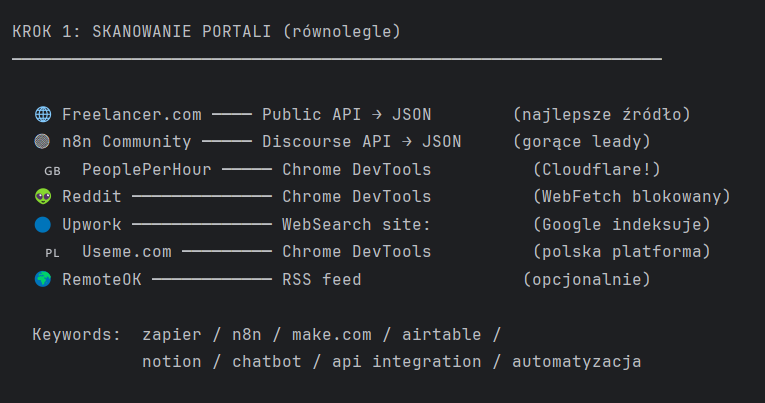Select the 'Discourse API → JSON' text
Screen dimensions: 765x403
(x=361, y=142)
